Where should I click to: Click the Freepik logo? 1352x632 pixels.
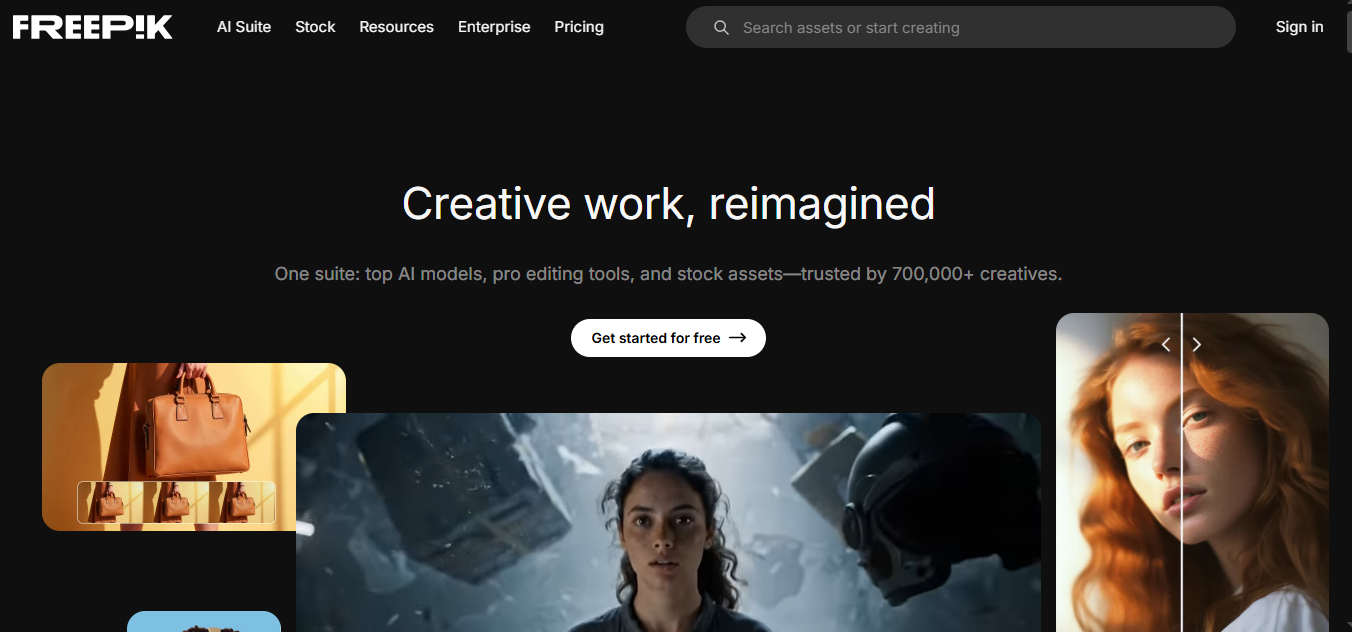click(93, 27)
